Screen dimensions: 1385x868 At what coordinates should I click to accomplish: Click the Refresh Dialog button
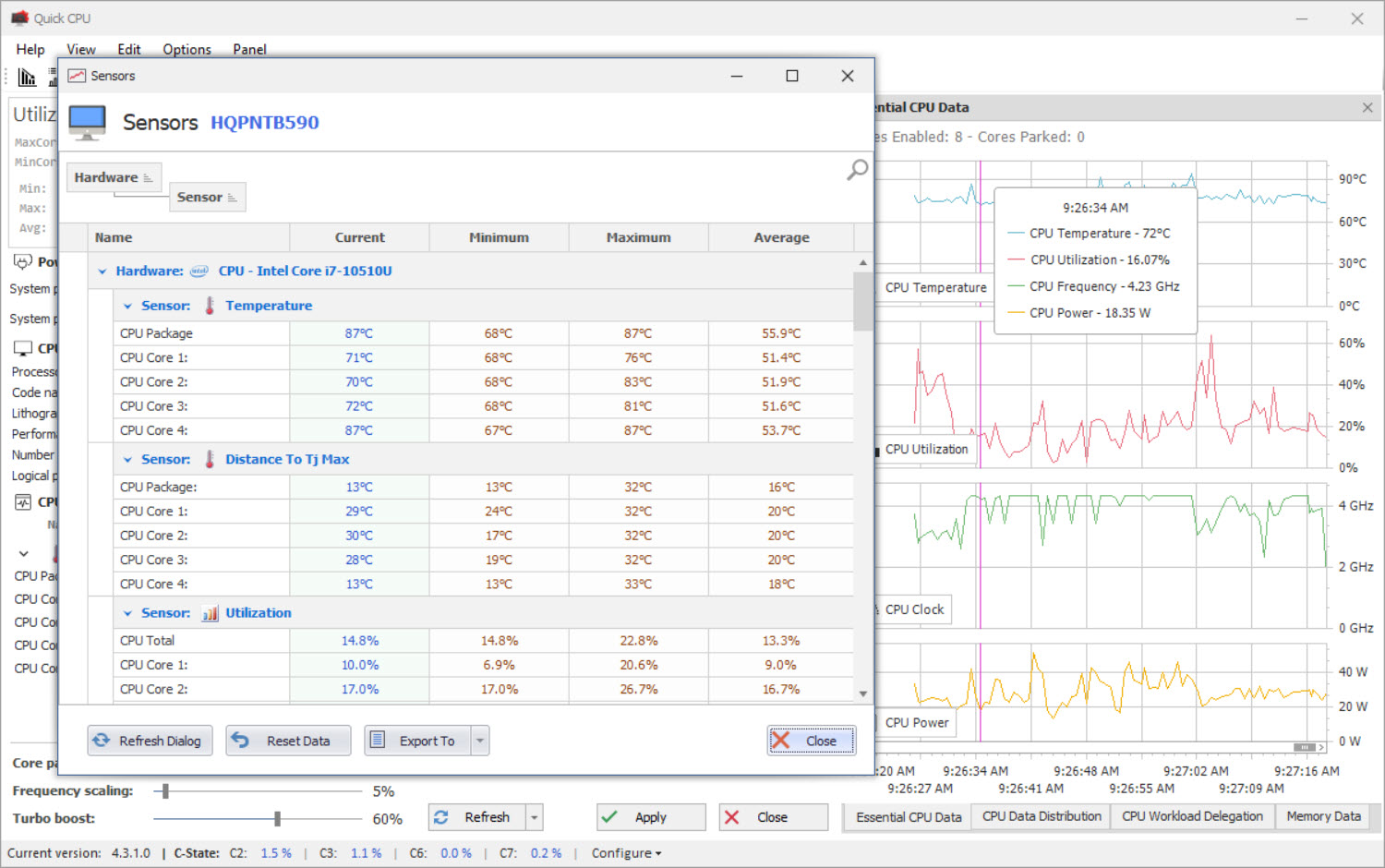coord(151,741)
